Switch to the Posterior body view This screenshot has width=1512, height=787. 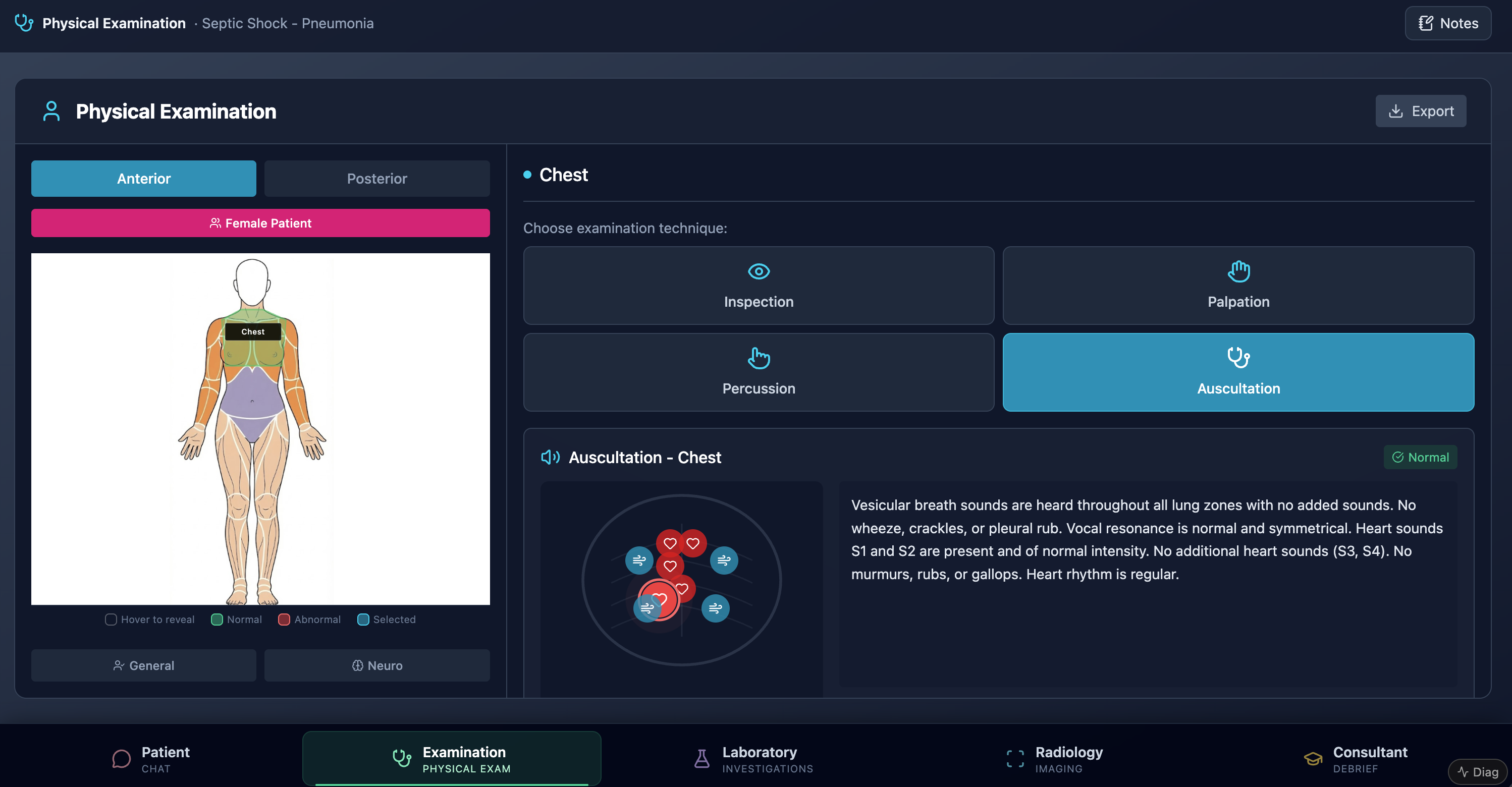click(x=377, y=179)
